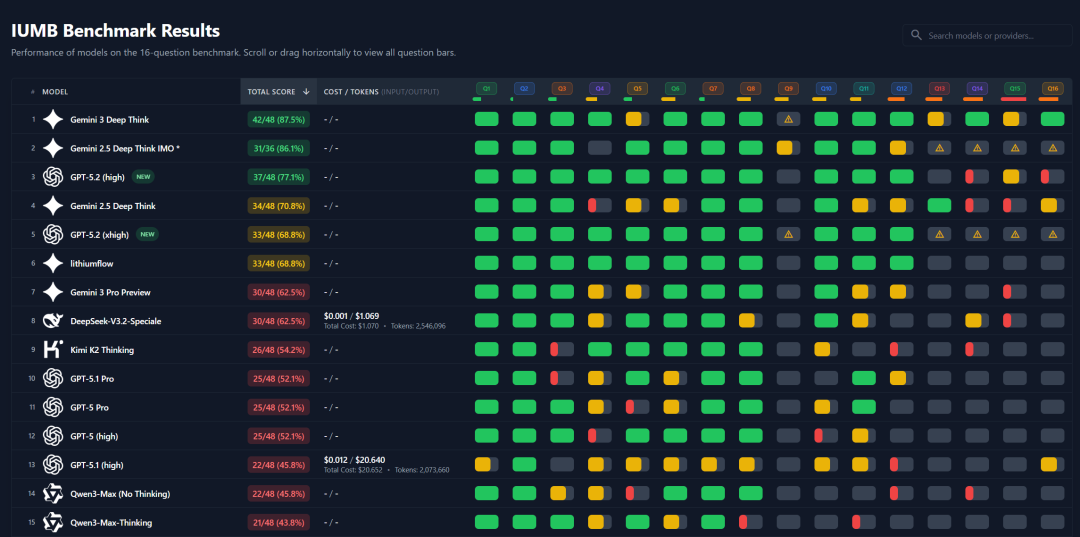Click the OpenAI logo for GPT-5.1 (high)
The width and height of the screenshot is (1080, 537).
click(x=53, y=465)
